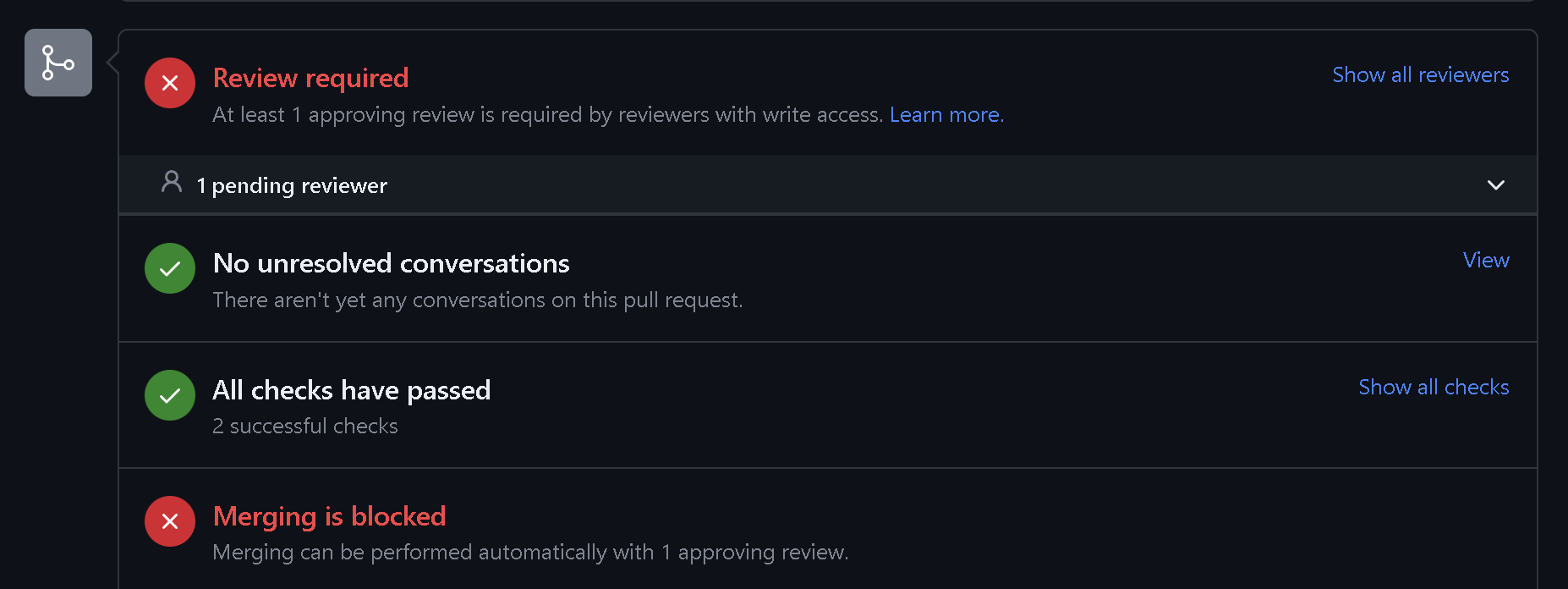Click the no conversations yet description text
The height and width of the screenshot is (589, 1568).
(x=478, y=300)
